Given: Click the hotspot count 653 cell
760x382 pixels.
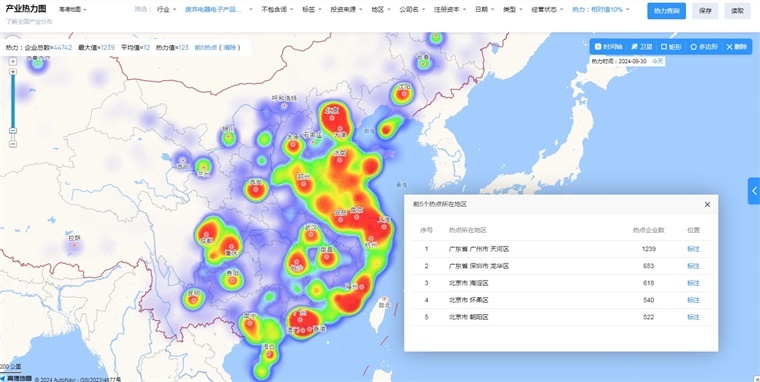Looking at the screenshot, I should coord(649,266).
